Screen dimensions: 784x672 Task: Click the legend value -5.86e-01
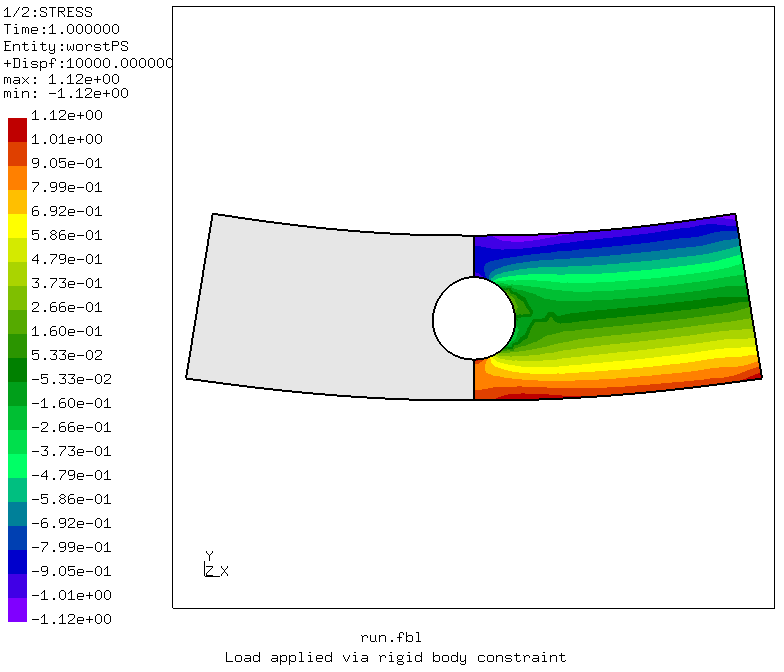[x=71, y=499]
